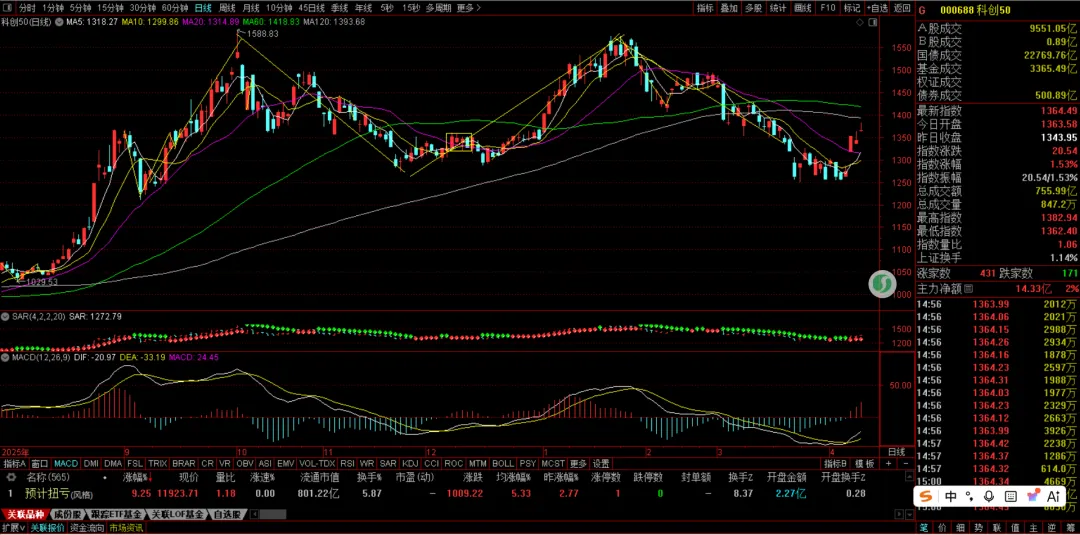Click the 市场资讯 item in the bottom bar
The height and width of the screenshot is (535, 1080).
[x=125, y=528]
